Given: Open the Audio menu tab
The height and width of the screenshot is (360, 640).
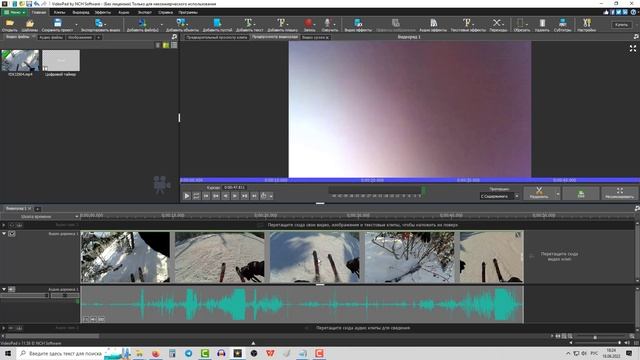Looking at the screenshot, I should pos(123,12).
